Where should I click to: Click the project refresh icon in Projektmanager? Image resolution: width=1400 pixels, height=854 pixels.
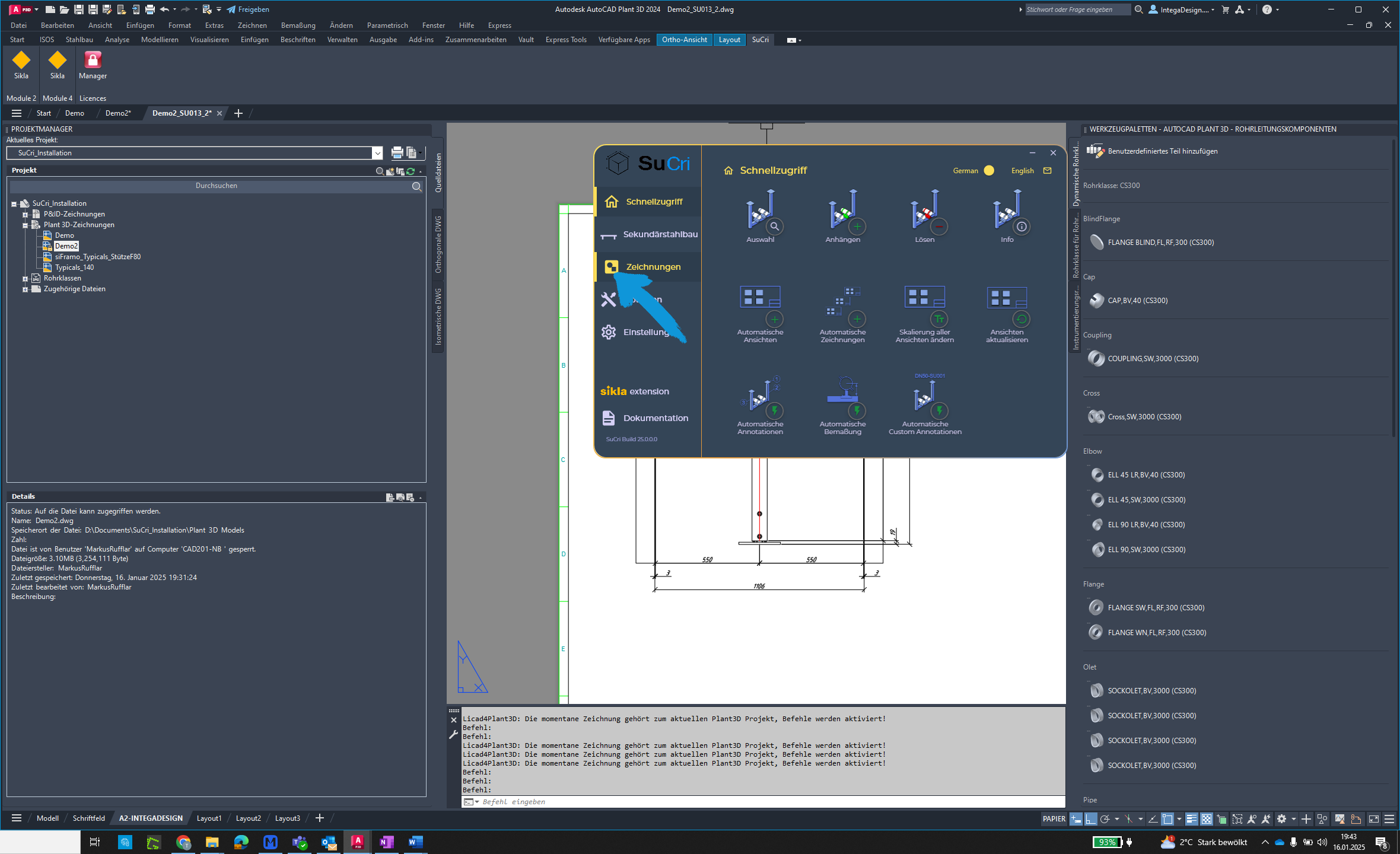(411, 171)
